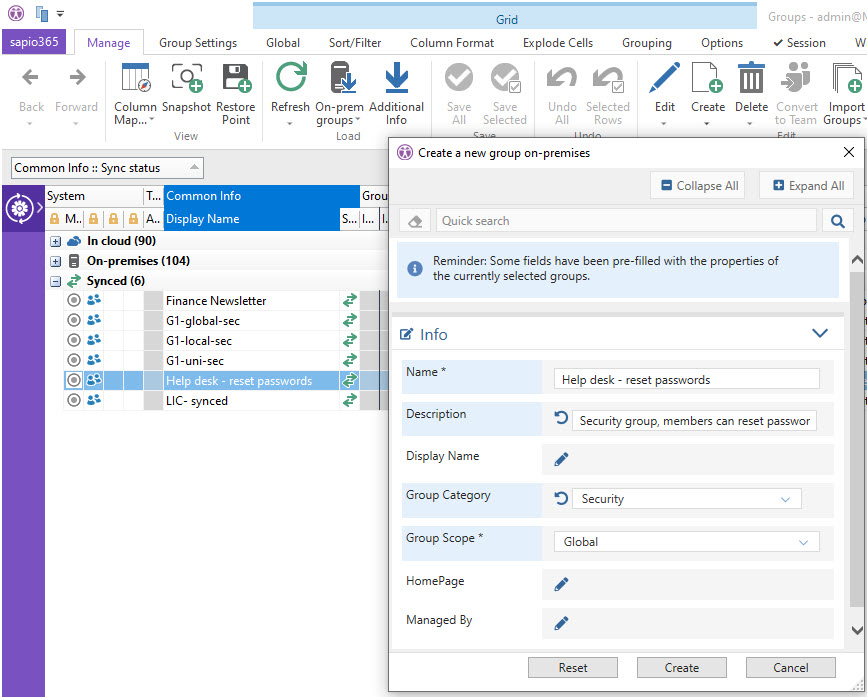
Task: Open the Group Scope dropdown
Action: pos(685,542)
